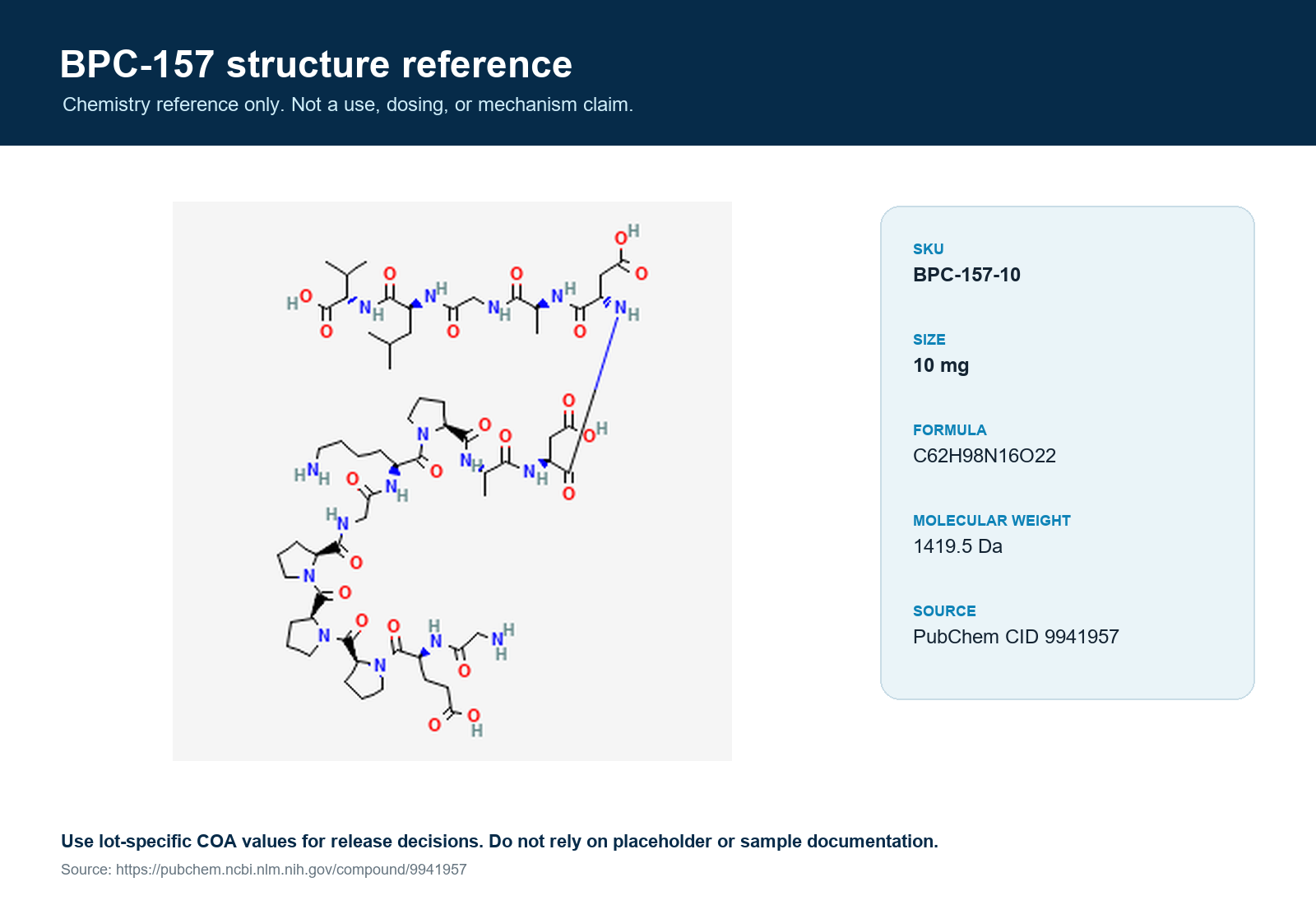Click the 'BPC-157 structure reference' heading

pos(316,64)
